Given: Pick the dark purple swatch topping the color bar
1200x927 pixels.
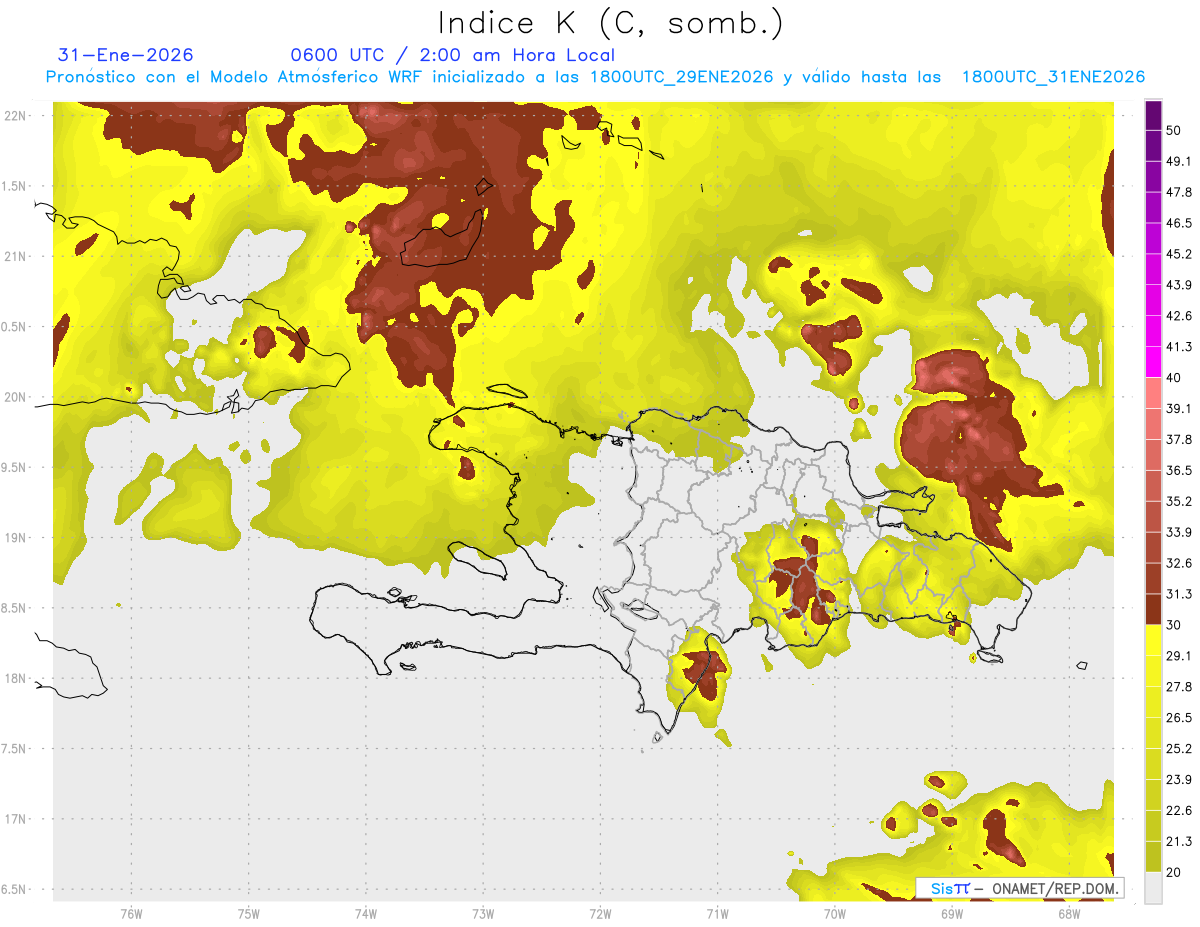Looking at the screenshot, I should click(1153, 116).
